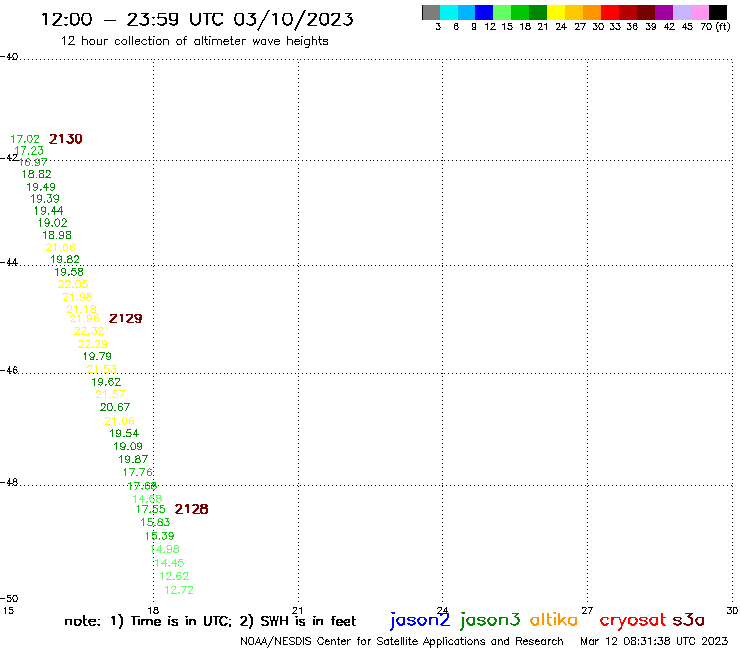Click the note 'Time is in UTC; SWH is in feet'
The width and height of the screenshot is (740, 650).
[x=210, y=621]
